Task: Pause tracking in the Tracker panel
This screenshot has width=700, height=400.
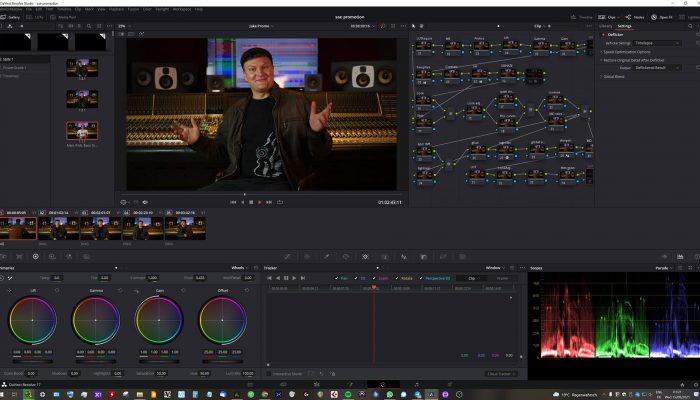Action: tap(286, 278)
